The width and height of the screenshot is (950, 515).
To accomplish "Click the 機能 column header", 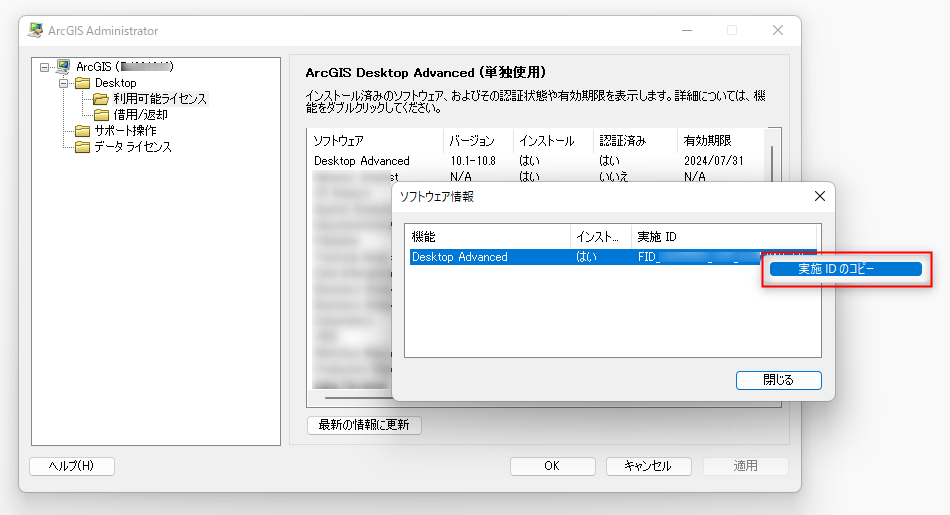I will pyautogui.click(x=486, y=237).
